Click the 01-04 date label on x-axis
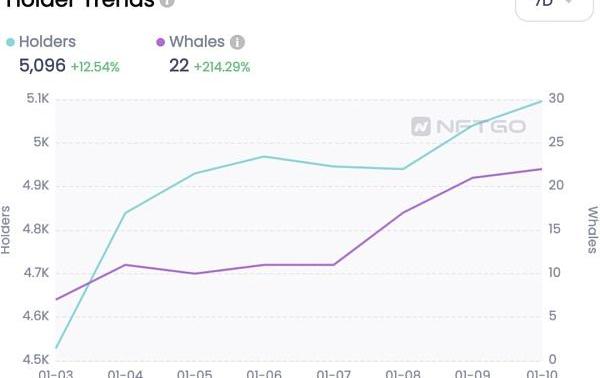 click(x=125, y=374)
